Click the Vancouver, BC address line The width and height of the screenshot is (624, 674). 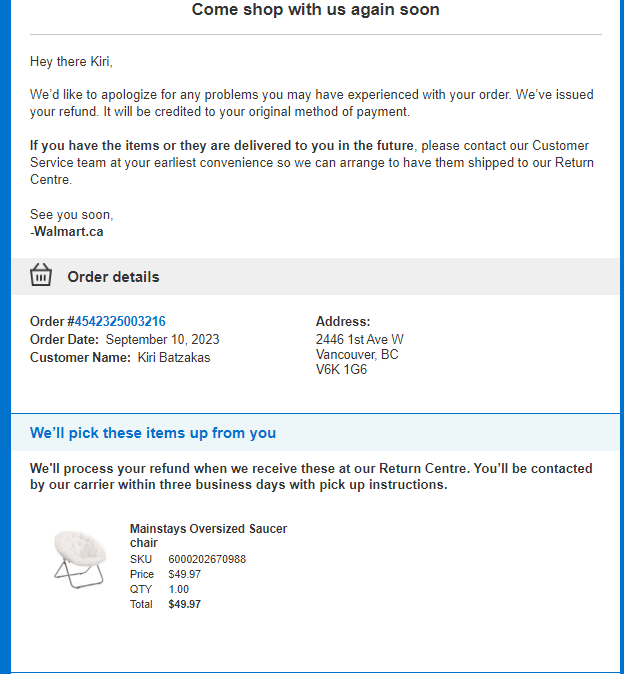[357, 355]
